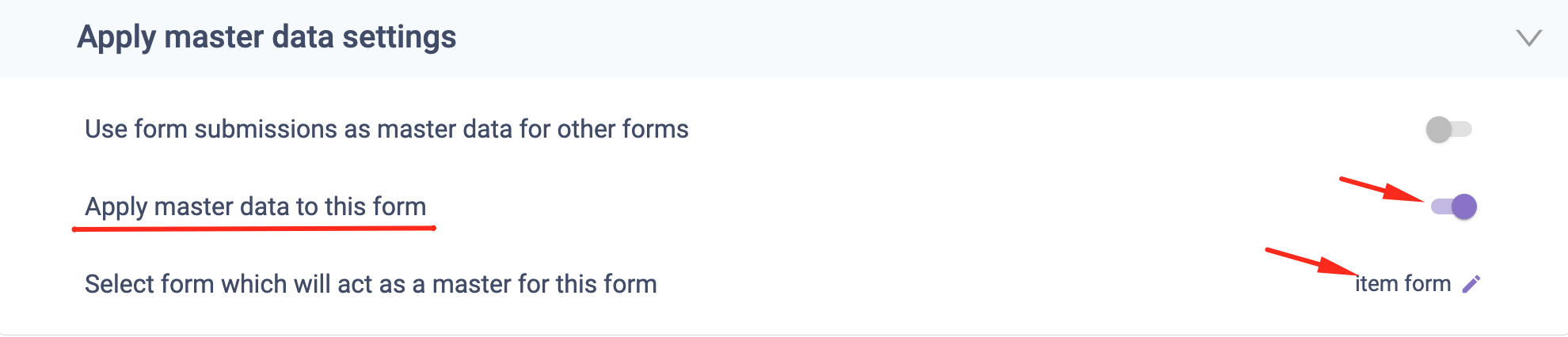Viewport: 1568px width, 337px height.
Task: Open the master form picker with the pencil
Action: pyautogui.click(x=1471, y=284)
